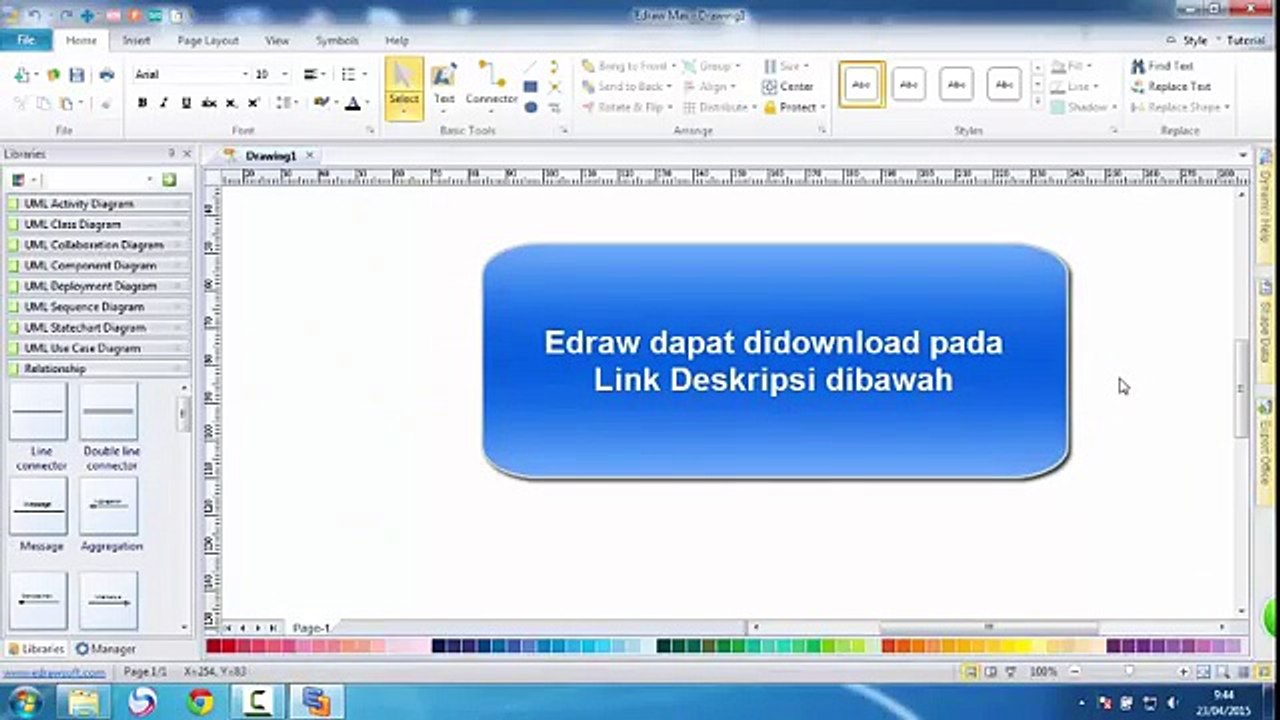Zoom out with the minus button
Viewport: 1280px width, 720px height.
tap(1075, 672)
